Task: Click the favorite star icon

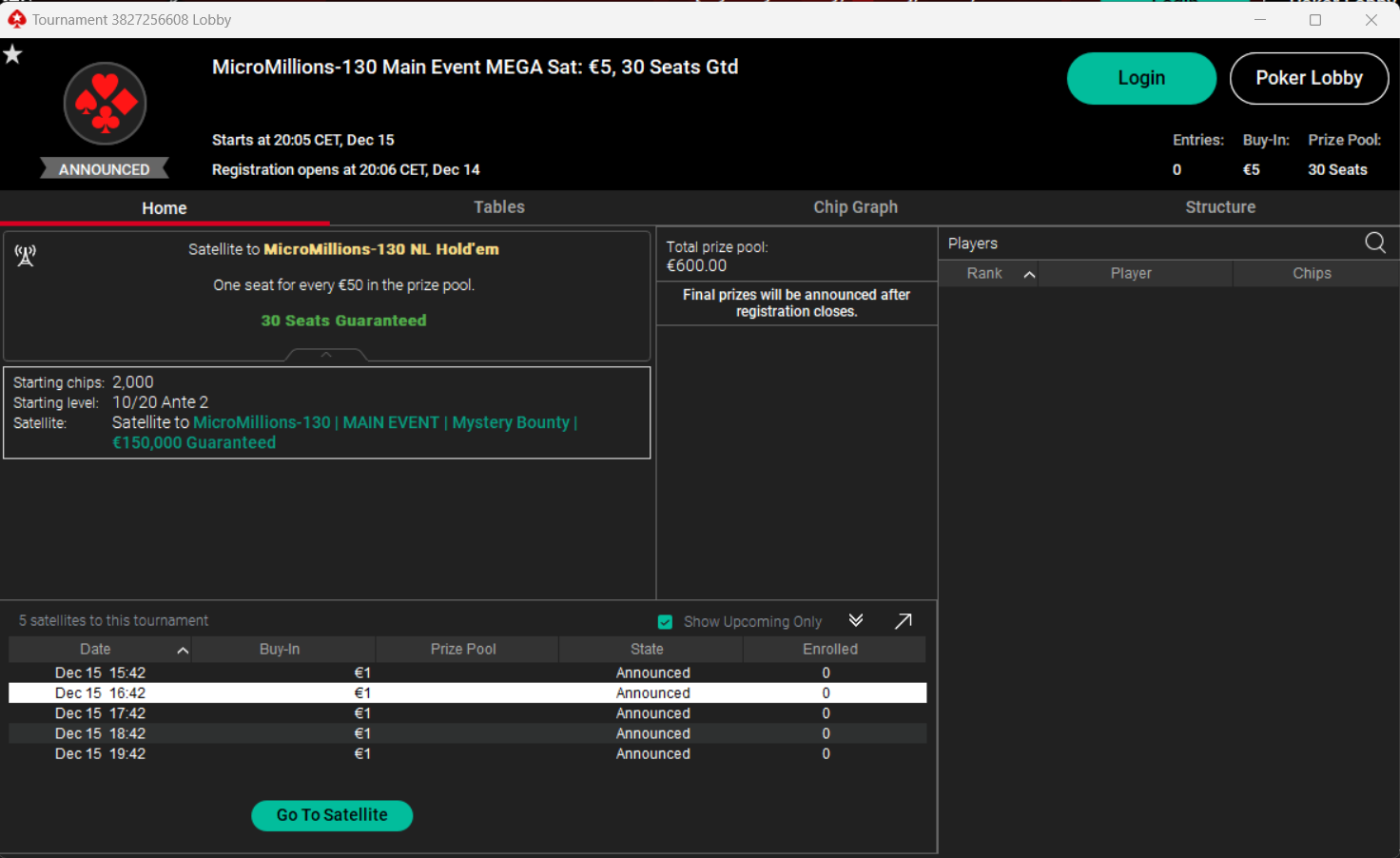Action: click(x=12, y=54)
